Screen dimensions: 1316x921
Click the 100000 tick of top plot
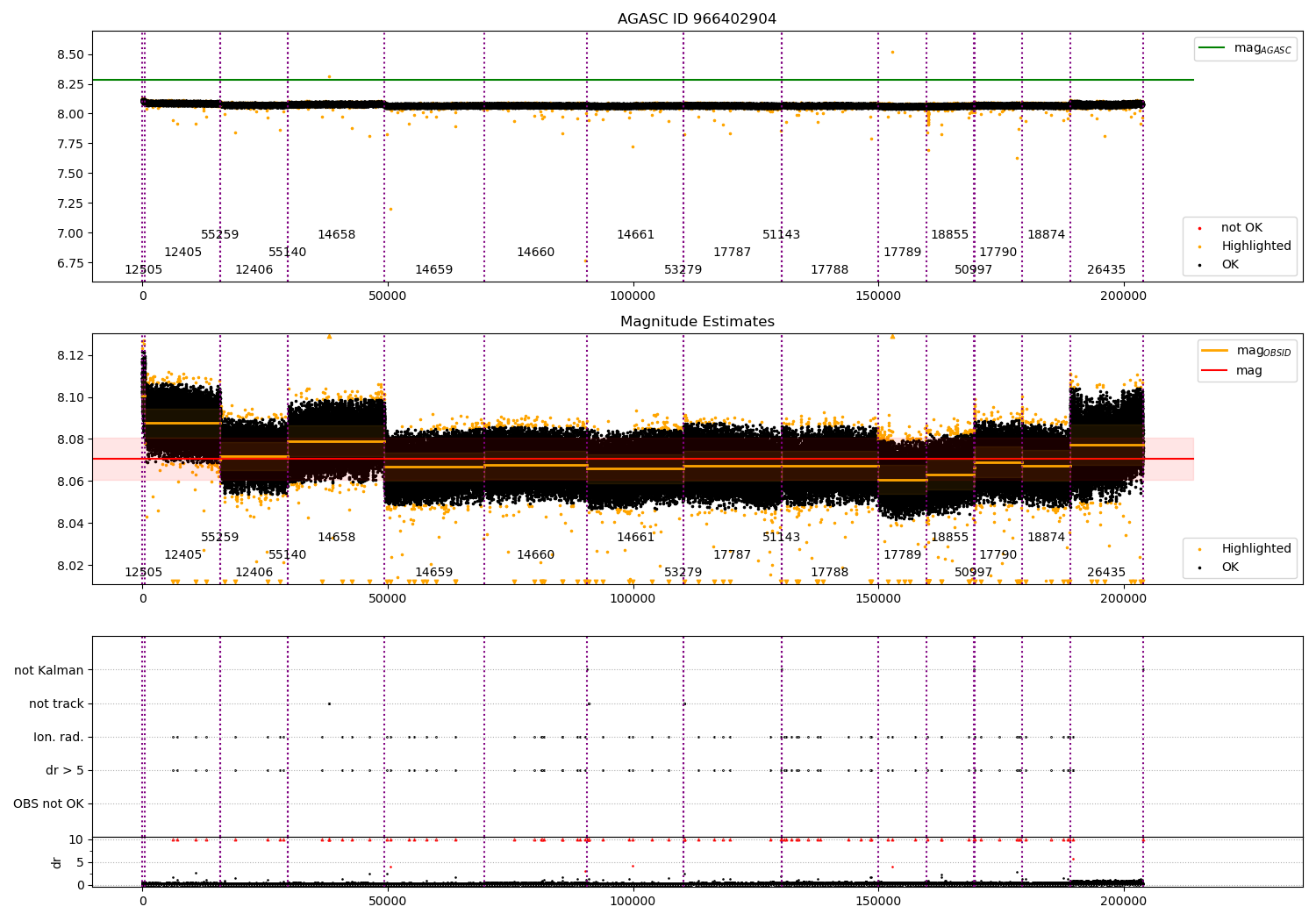(633, 296)
